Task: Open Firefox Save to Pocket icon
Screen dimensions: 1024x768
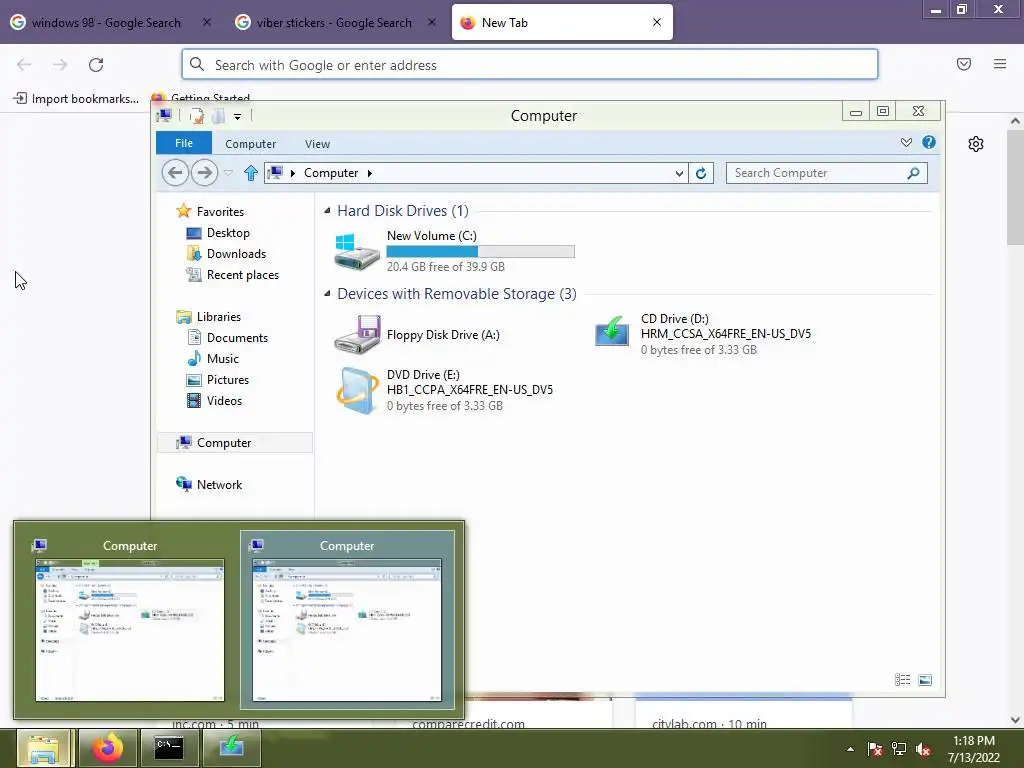Action: tap(964, 64)
